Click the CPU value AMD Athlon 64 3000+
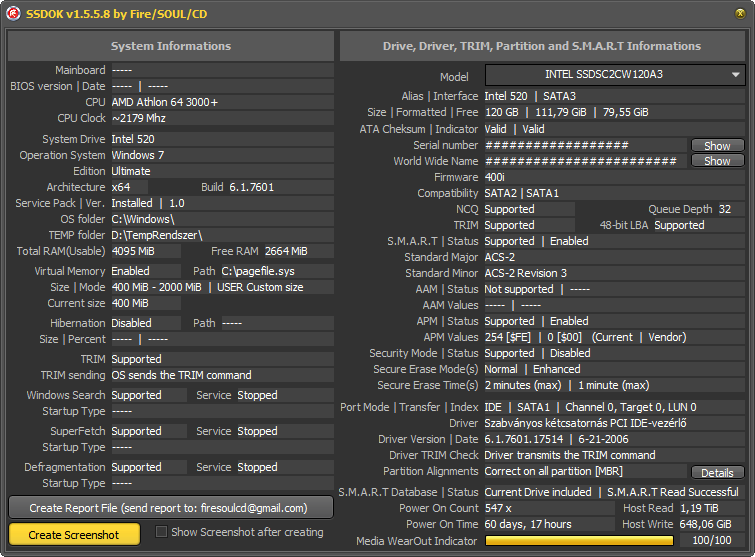The width and height of the screenshot is (755, 557). click(x=165, y=102)
